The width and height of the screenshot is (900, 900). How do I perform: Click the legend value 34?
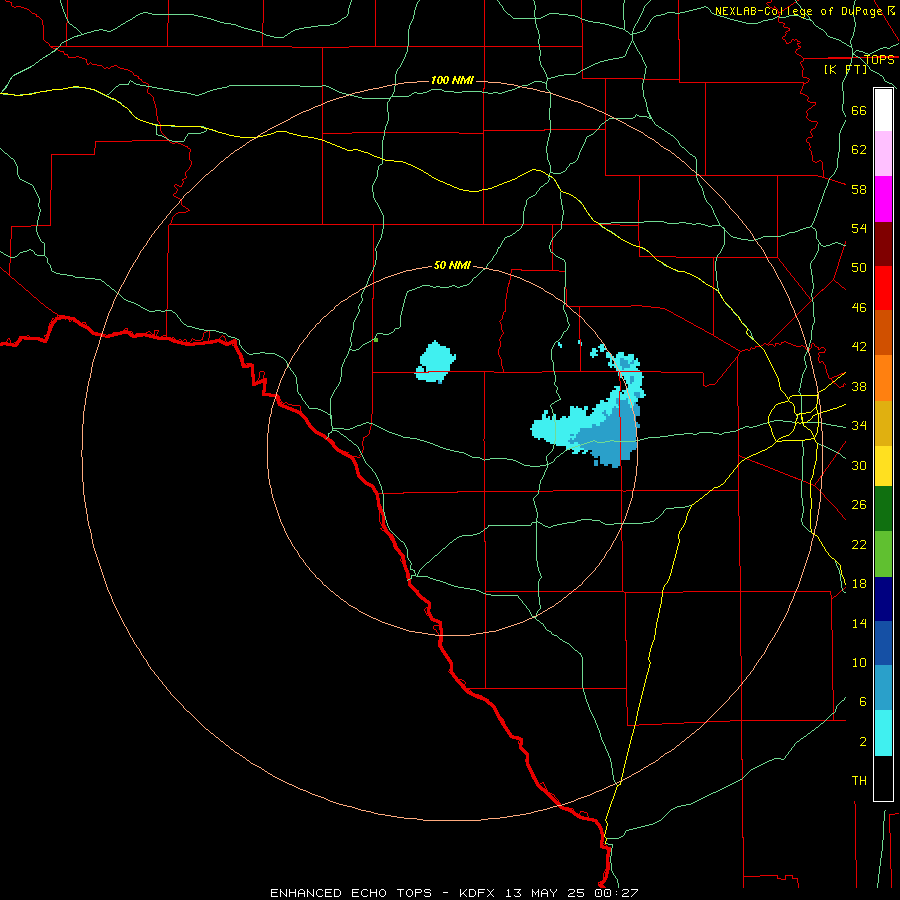pyautogui.click(x=859, y=426)
